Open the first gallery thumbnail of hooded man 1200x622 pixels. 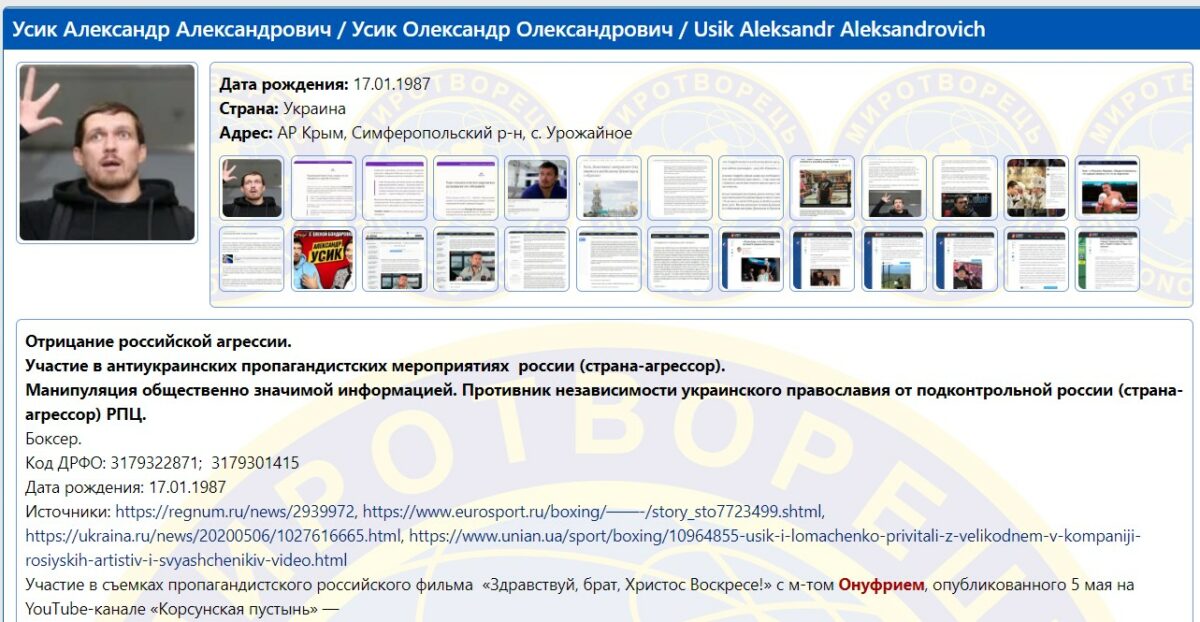click(x=251, y=188)
